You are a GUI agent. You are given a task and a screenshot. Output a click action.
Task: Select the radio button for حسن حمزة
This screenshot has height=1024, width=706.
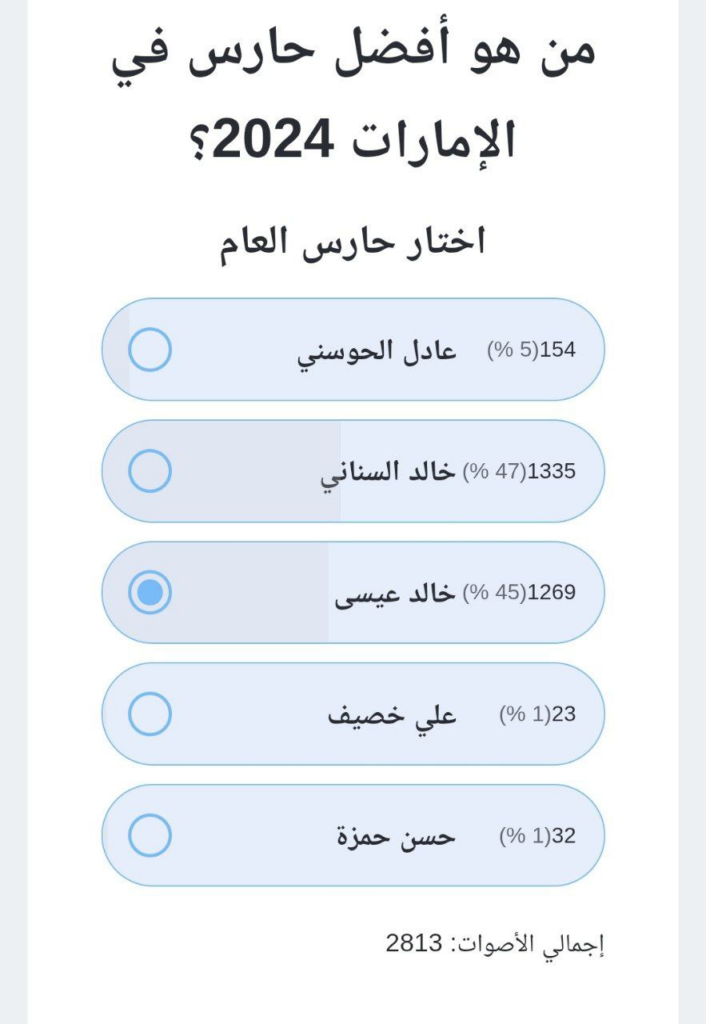(x=150, y=836)
